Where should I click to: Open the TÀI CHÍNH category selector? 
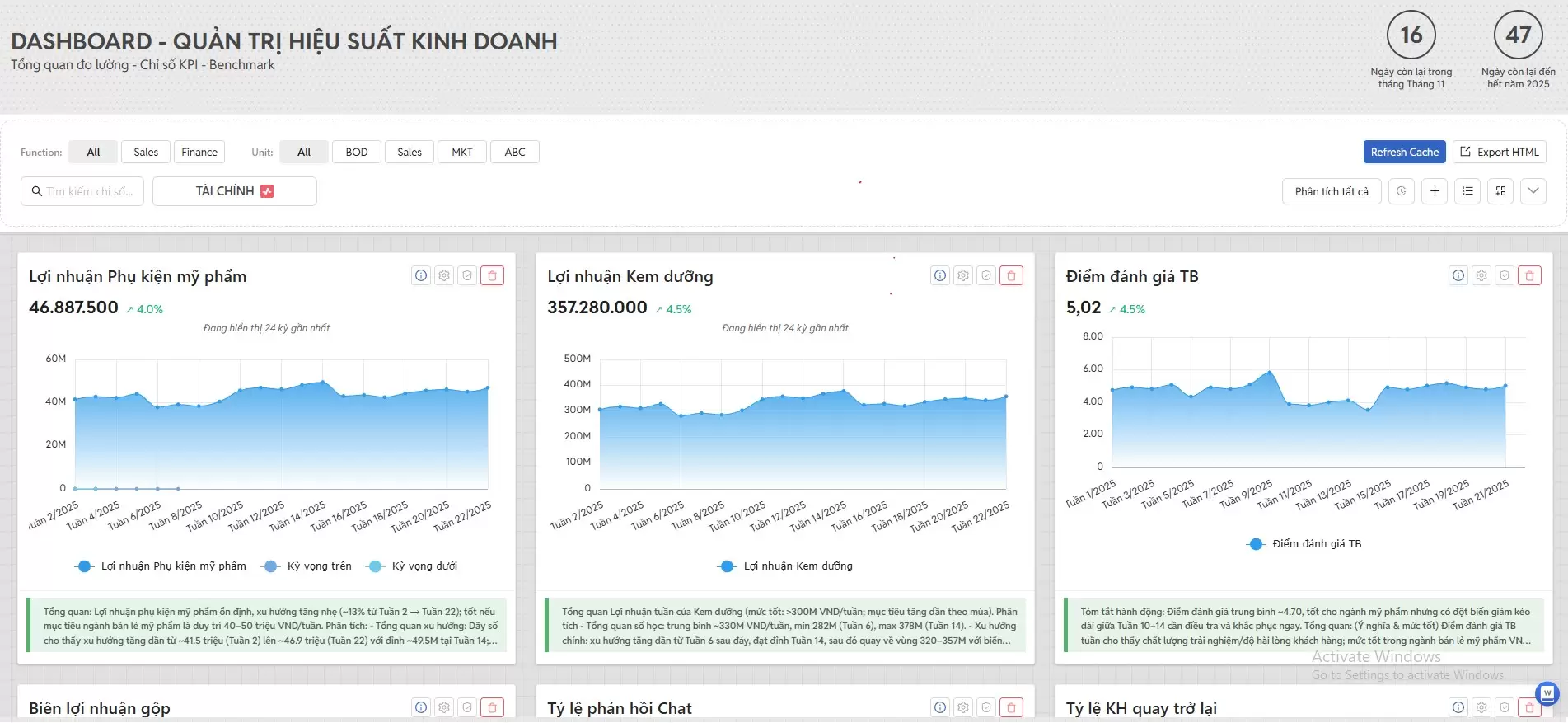[x=234, y=191]
